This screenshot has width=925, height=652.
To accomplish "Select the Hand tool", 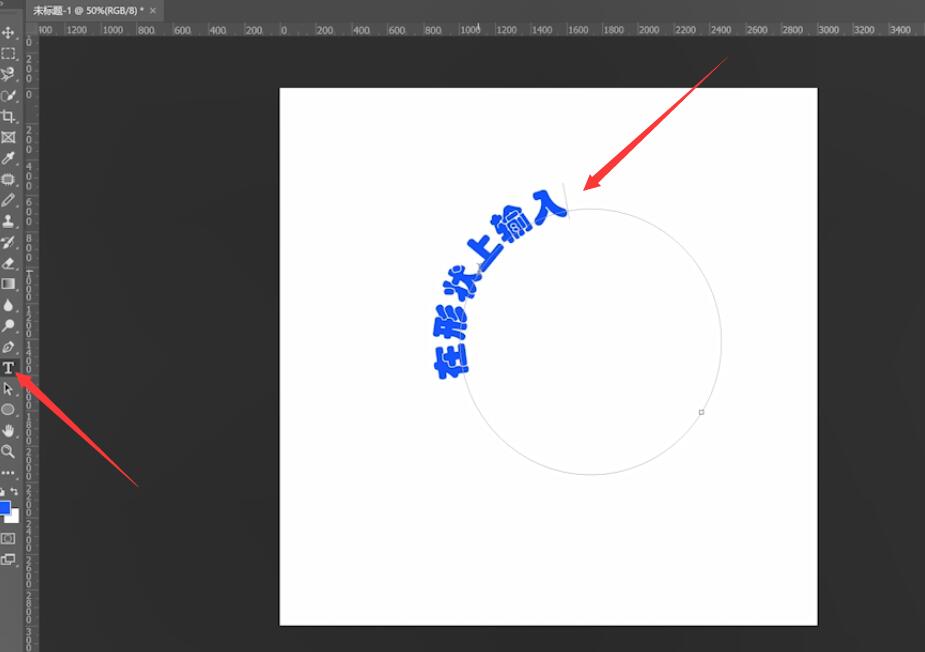I will [8, 431].
